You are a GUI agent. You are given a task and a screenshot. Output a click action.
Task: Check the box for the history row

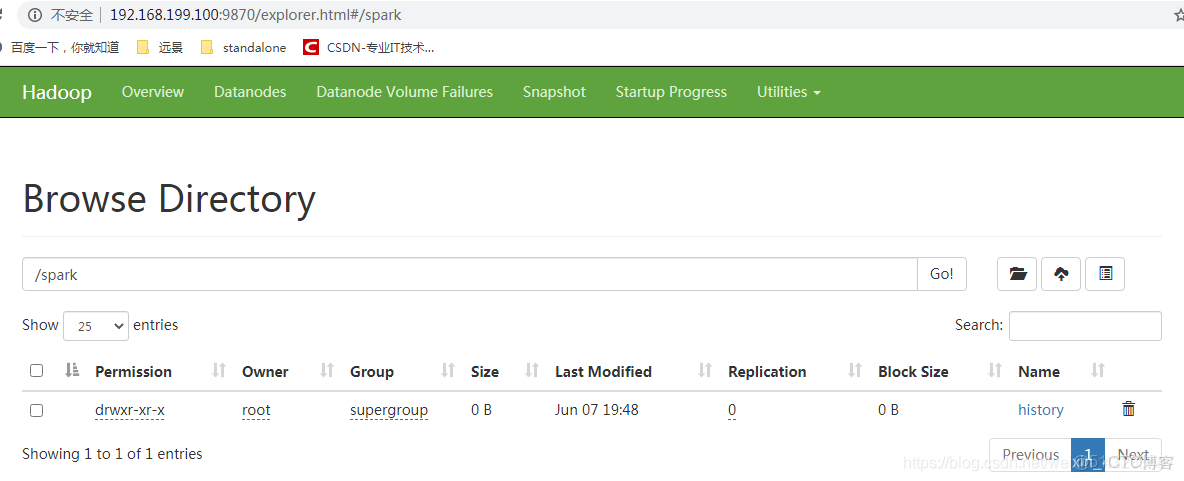coord(37,410)
